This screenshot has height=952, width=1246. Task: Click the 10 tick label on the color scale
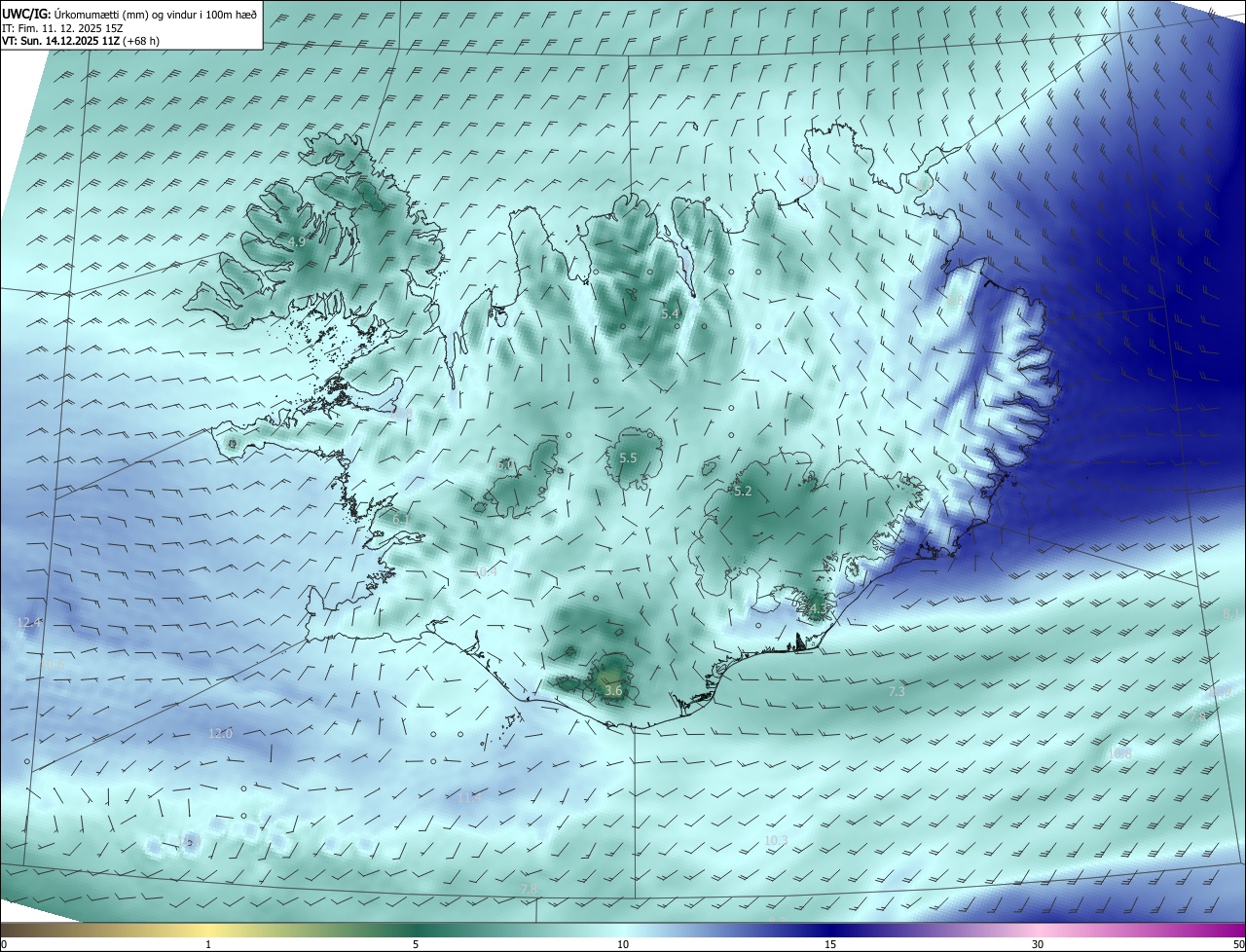623,944
